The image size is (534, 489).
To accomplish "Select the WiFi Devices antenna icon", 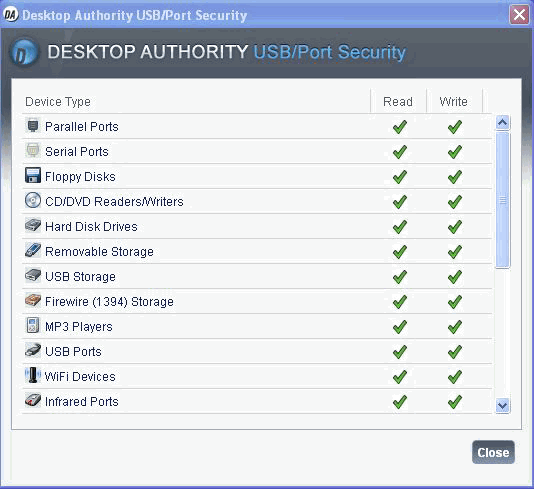I will point(33,375).
